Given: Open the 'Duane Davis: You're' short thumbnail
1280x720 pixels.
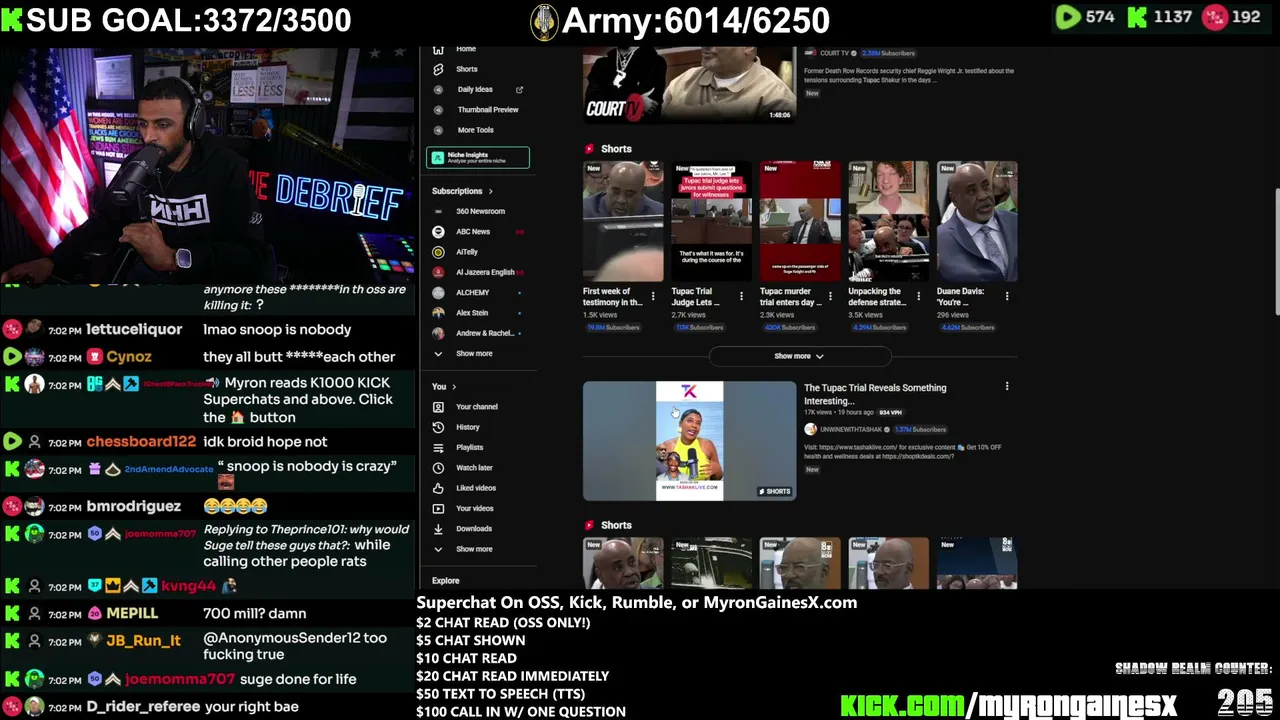Looking at the screenshot, I should click(x=977, y=221).
